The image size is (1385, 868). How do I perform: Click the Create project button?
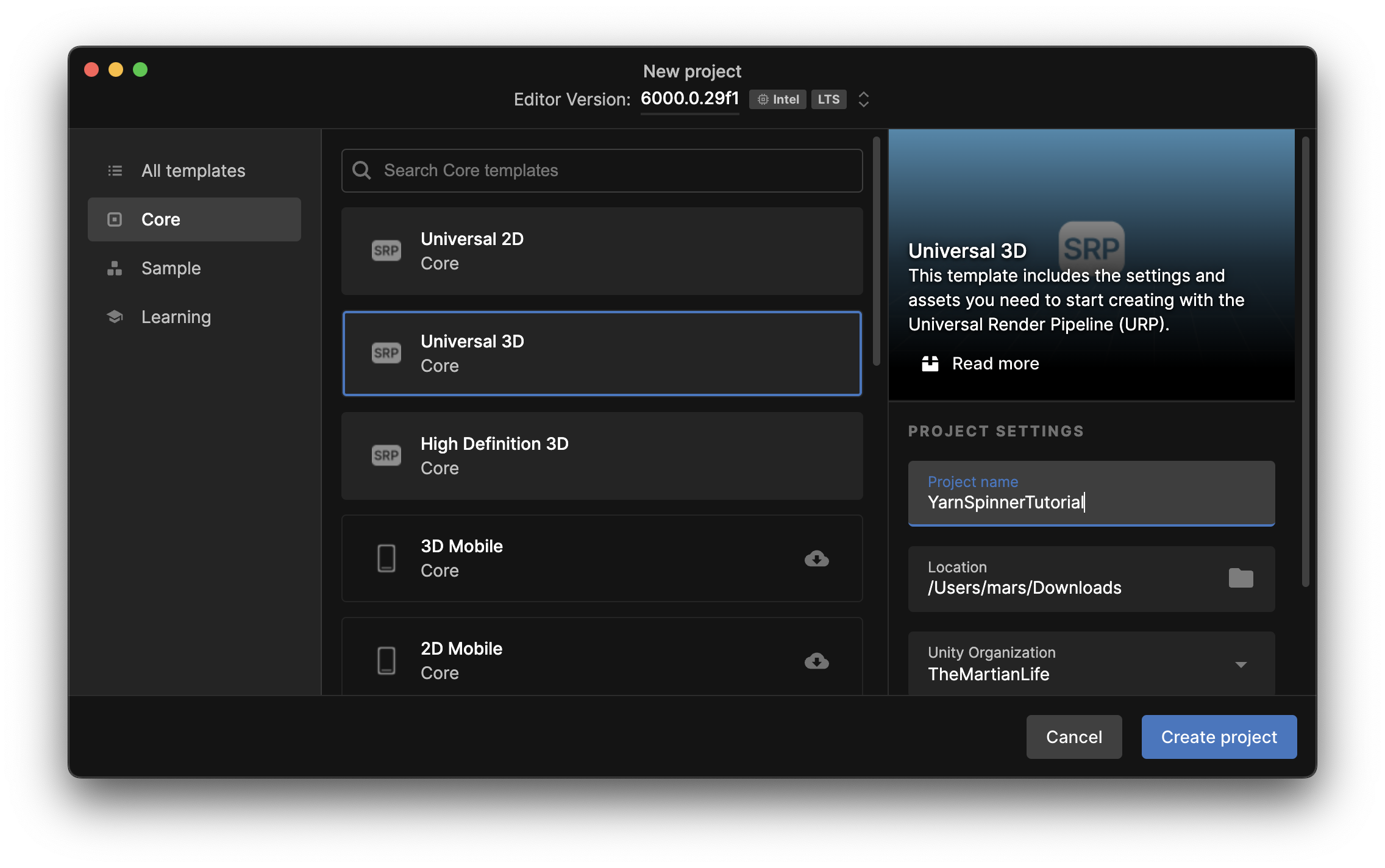pyautogui.click(x=1219, y=737)
